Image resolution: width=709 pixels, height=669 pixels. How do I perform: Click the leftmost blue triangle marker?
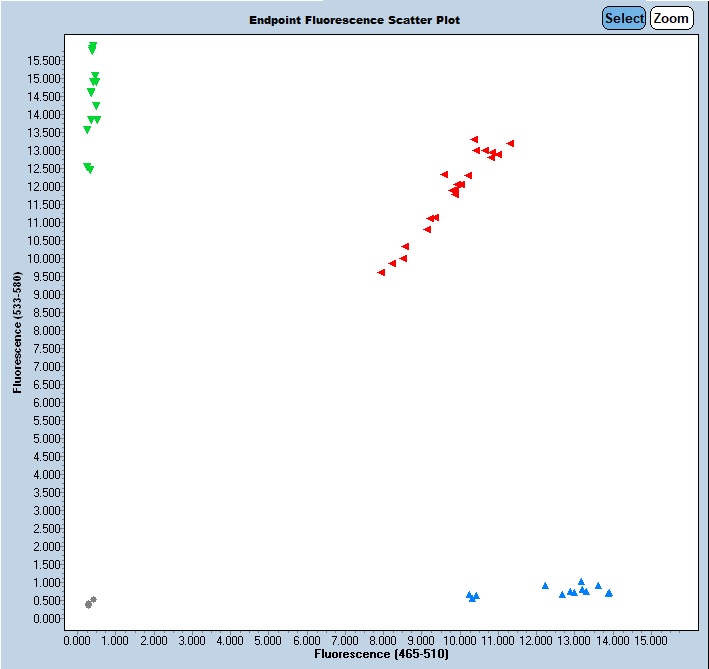pos(469,595)
